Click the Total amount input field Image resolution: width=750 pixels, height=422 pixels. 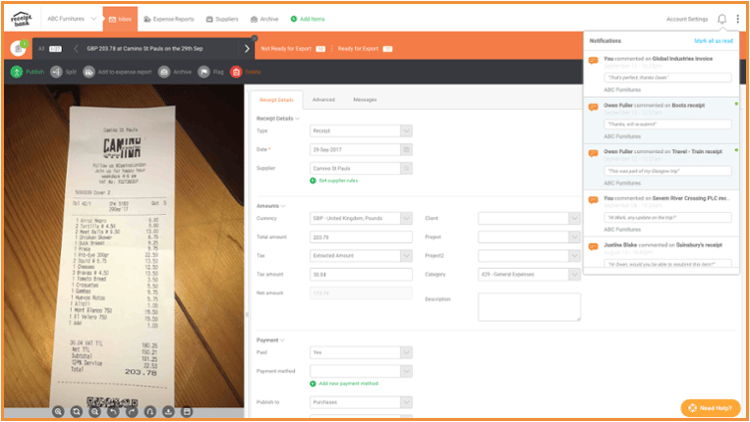coord(362,236)
